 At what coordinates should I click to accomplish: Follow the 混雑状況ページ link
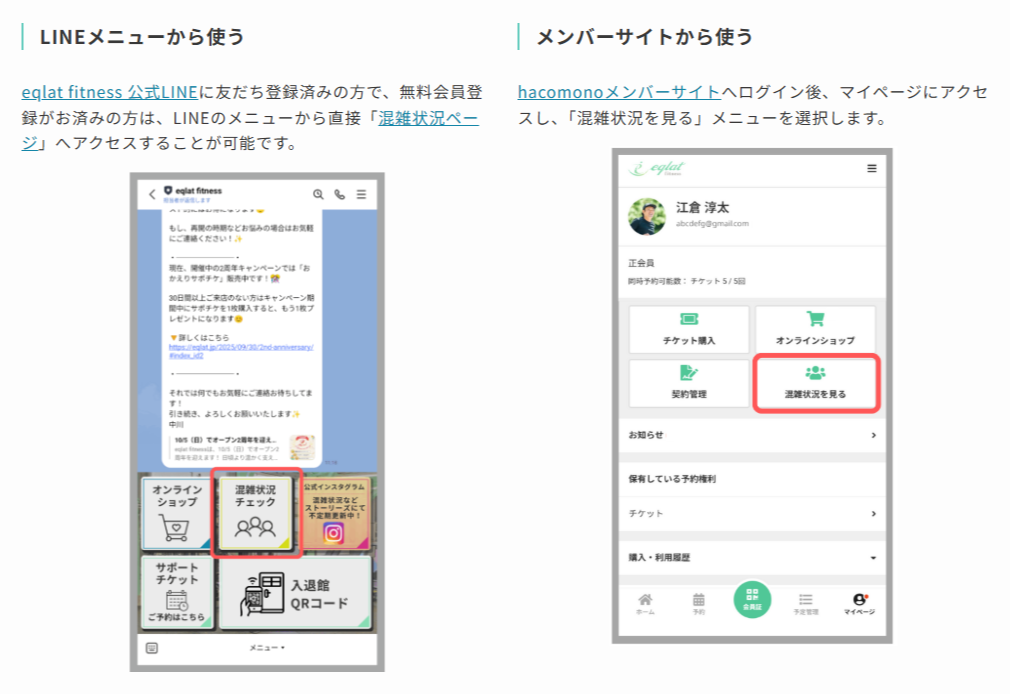(428, 118)
